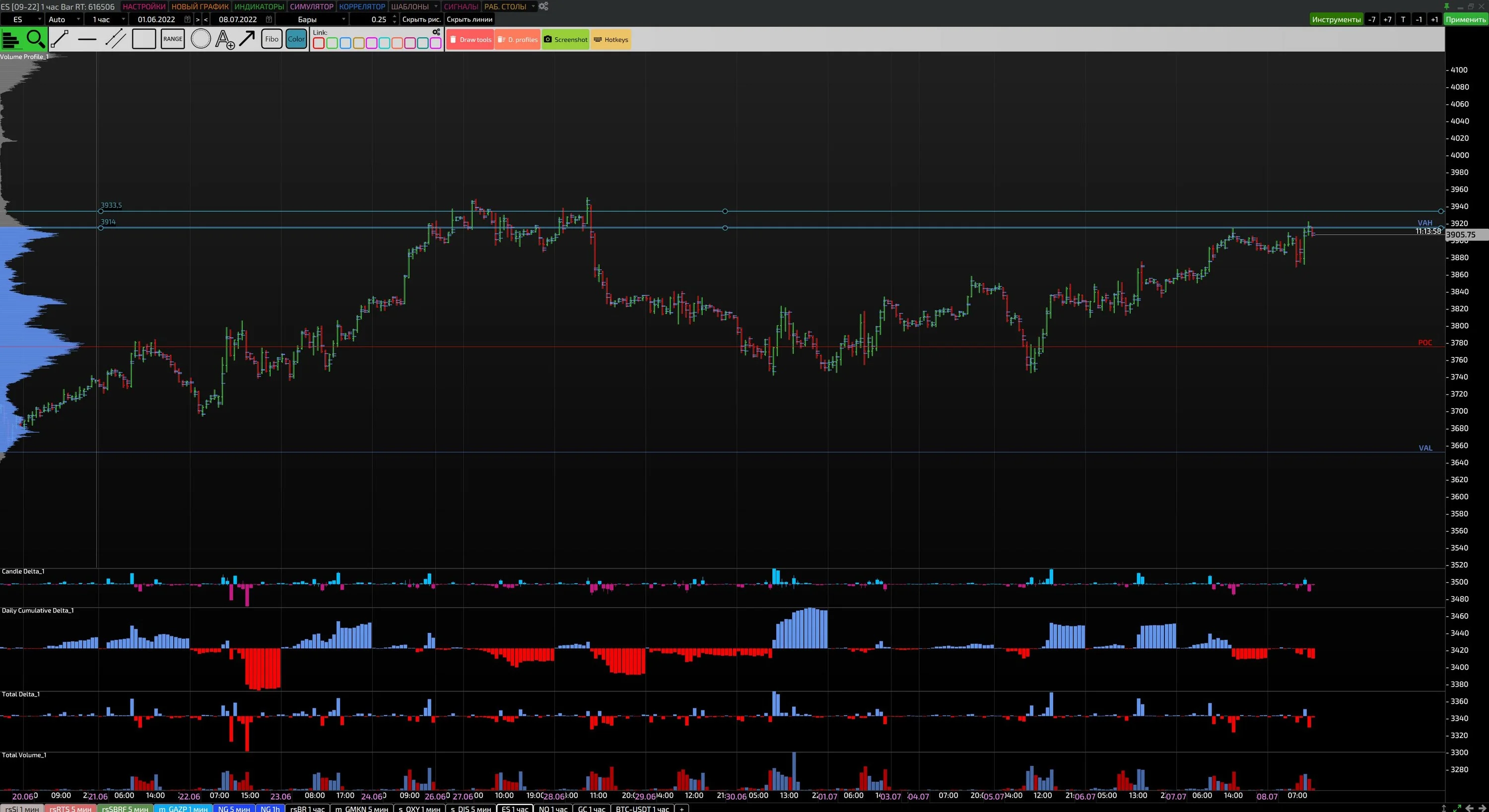Open calendar for end date 08.07.2022
Viewport: 1489px width, 812px height.
[x=269, y=19]
